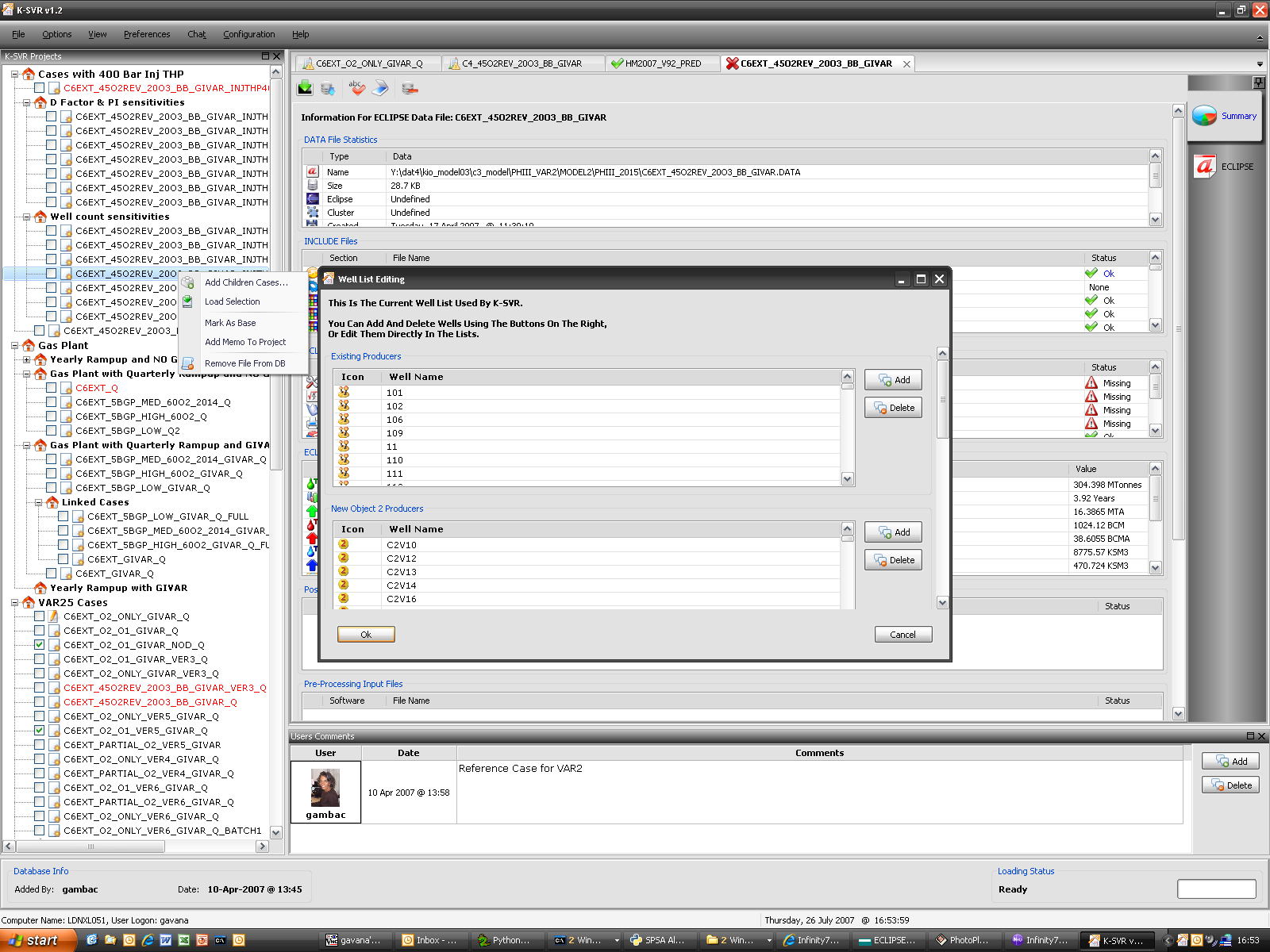Open the Preferences menu
Viewport: 1270px width, 952px height.
(x=147, y=34)
